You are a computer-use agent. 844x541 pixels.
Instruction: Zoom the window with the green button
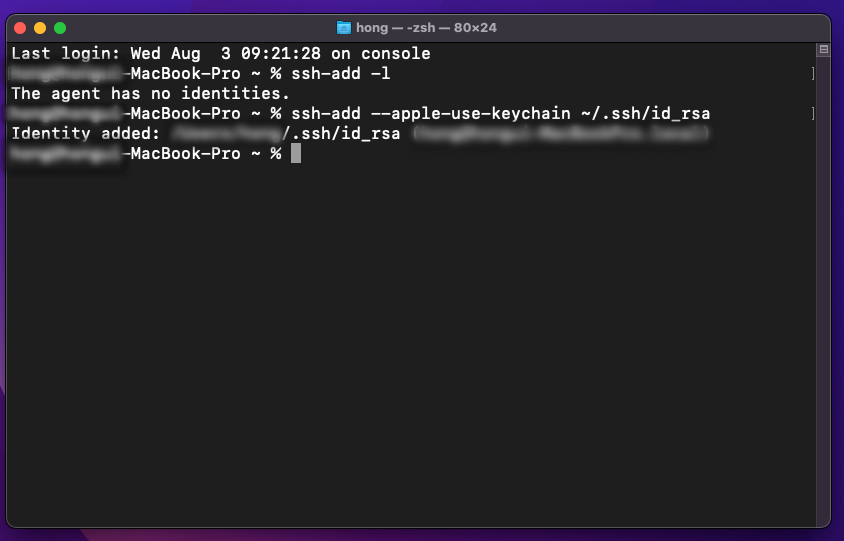coord(60,28)
